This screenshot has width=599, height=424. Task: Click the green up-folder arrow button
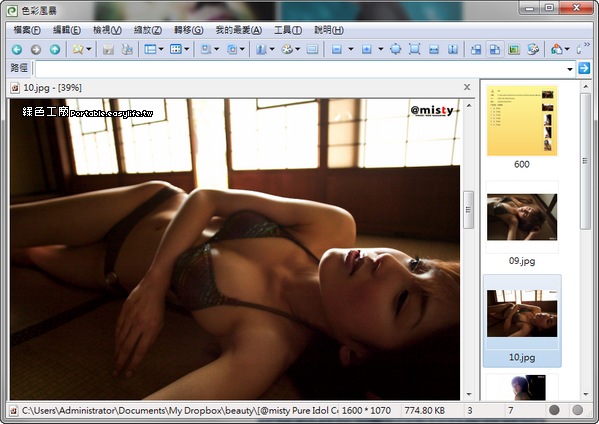55,49
